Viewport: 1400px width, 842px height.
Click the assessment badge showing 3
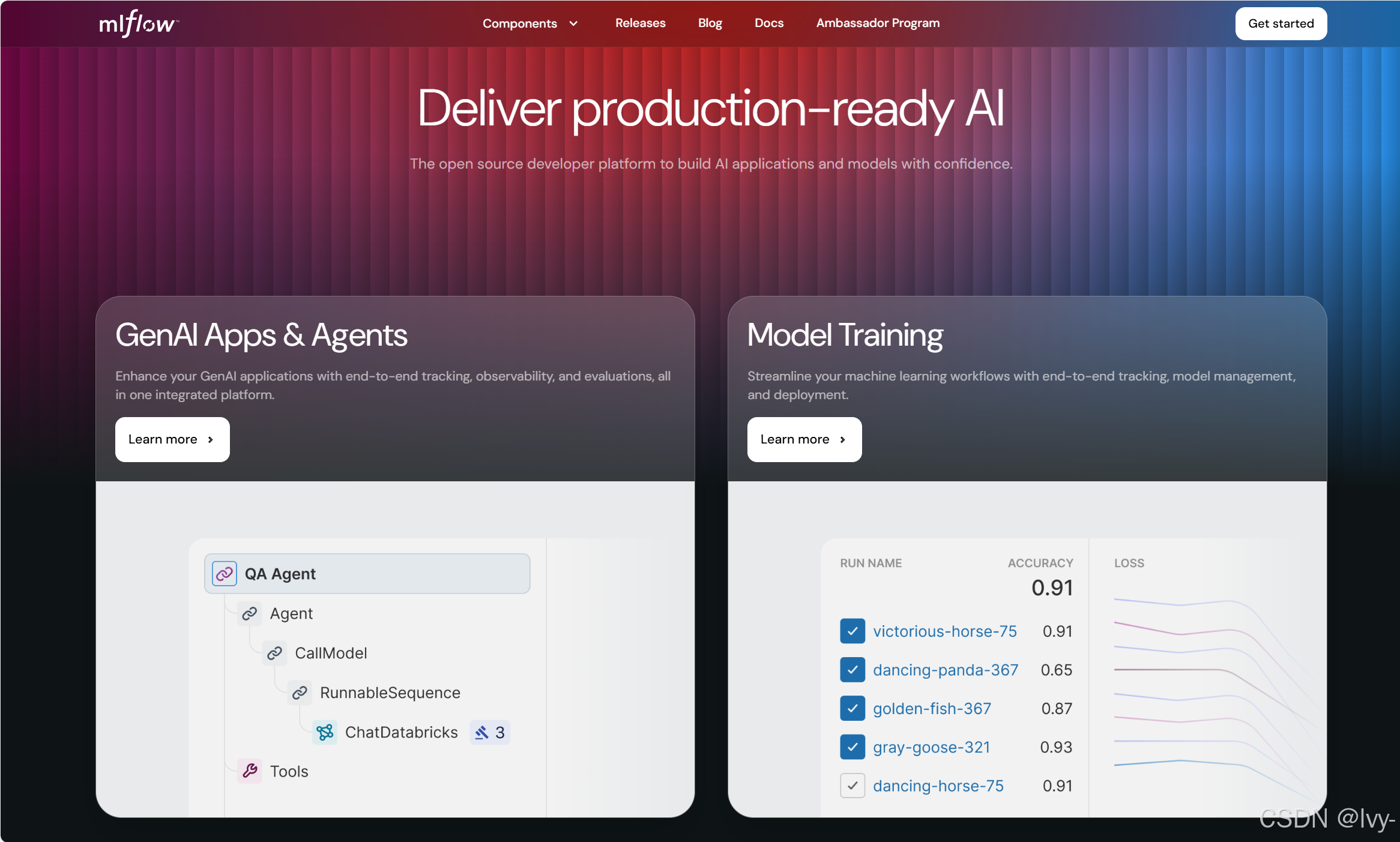pyautogui.click(x=490, y=732)
